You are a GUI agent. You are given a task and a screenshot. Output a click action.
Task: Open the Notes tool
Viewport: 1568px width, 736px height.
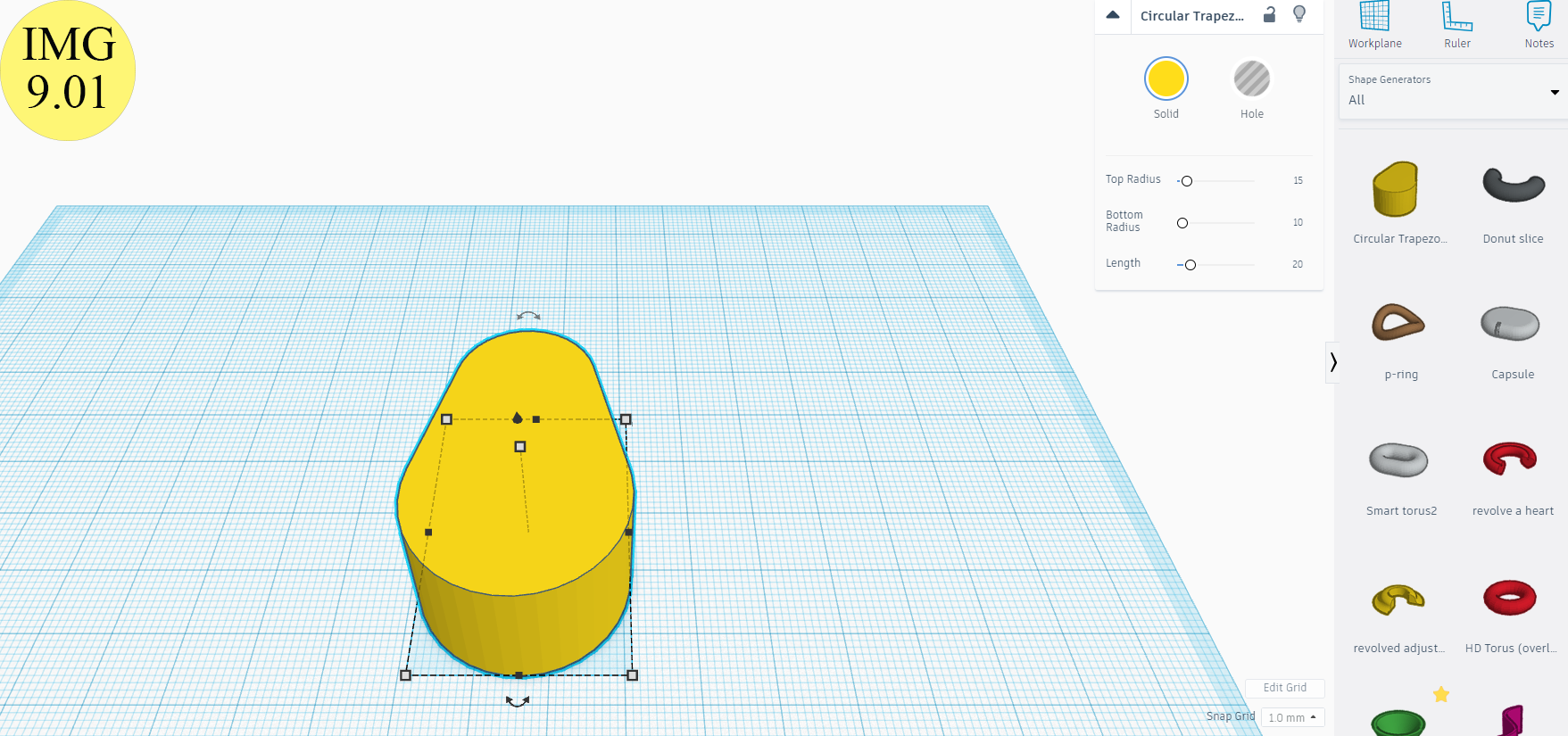pyautogui.click(x=1539, y=24)
